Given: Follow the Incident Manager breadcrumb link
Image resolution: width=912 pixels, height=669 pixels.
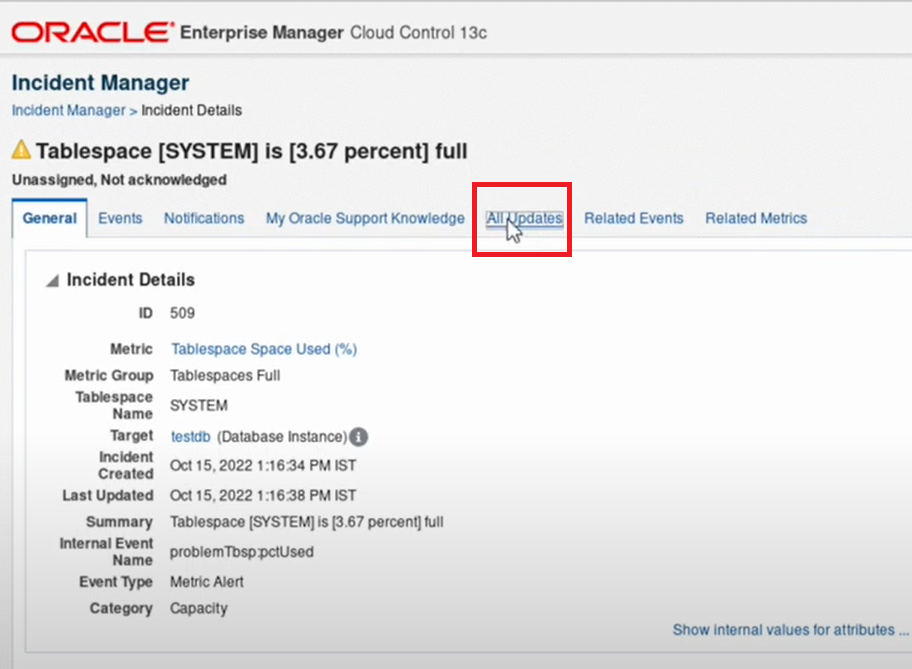Looking at the screenshot, I should (x=69, y=111).
